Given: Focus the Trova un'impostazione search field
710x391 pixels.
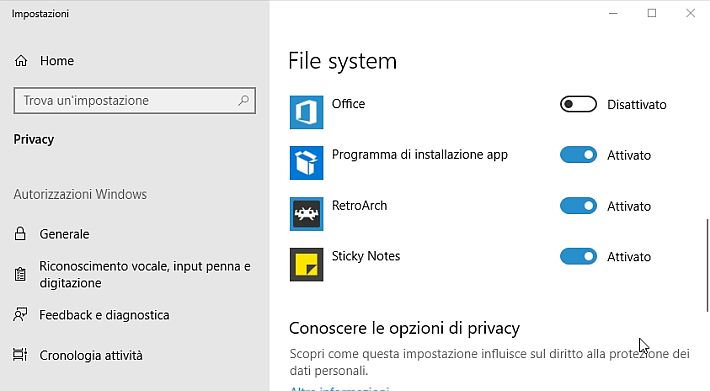Looking at the screenshot, I should [x=134, y=100].
